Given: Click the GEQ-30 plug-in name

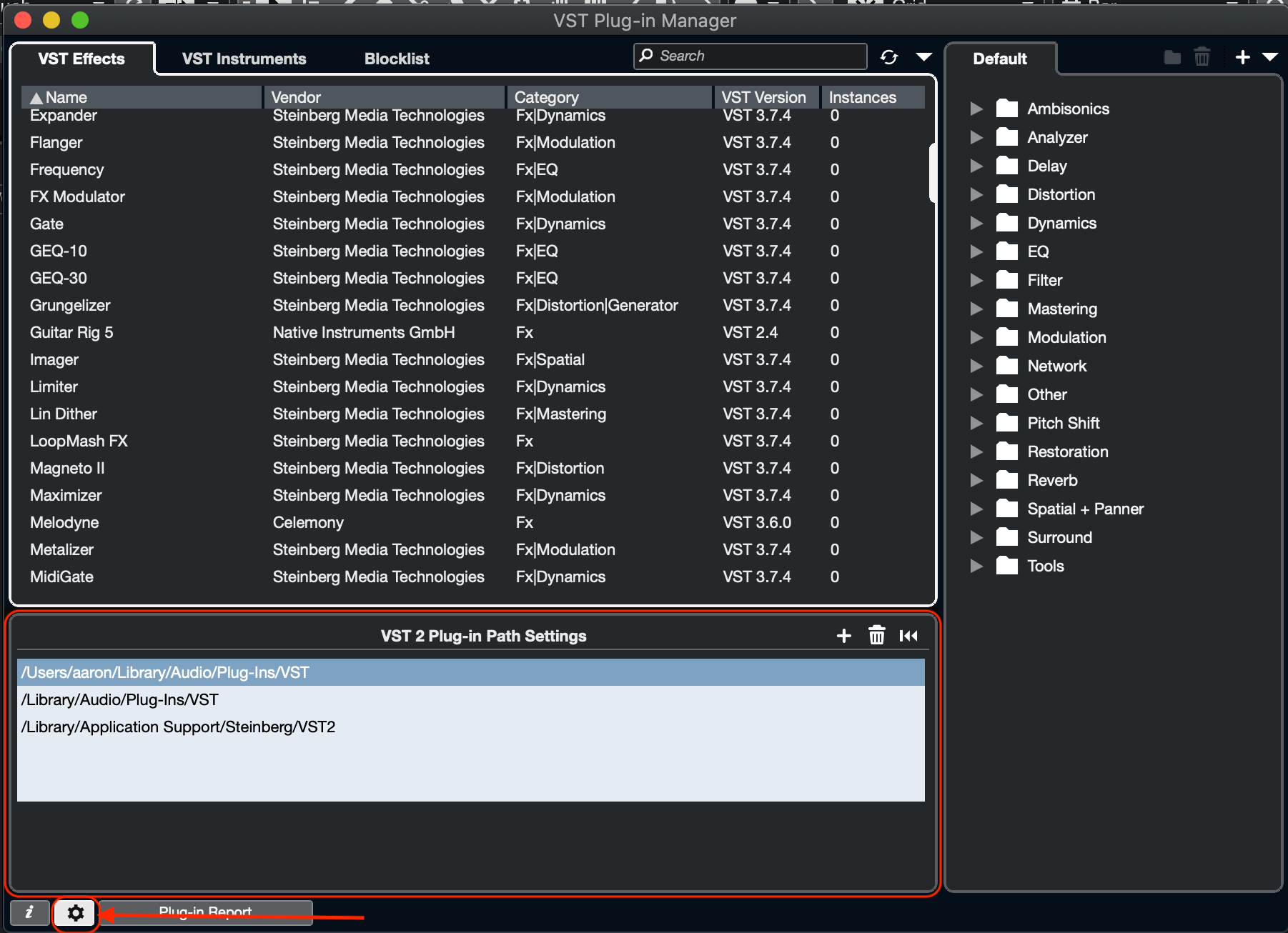Looking at the screenshot, I should pyautogui.click(x=59, y=278).
